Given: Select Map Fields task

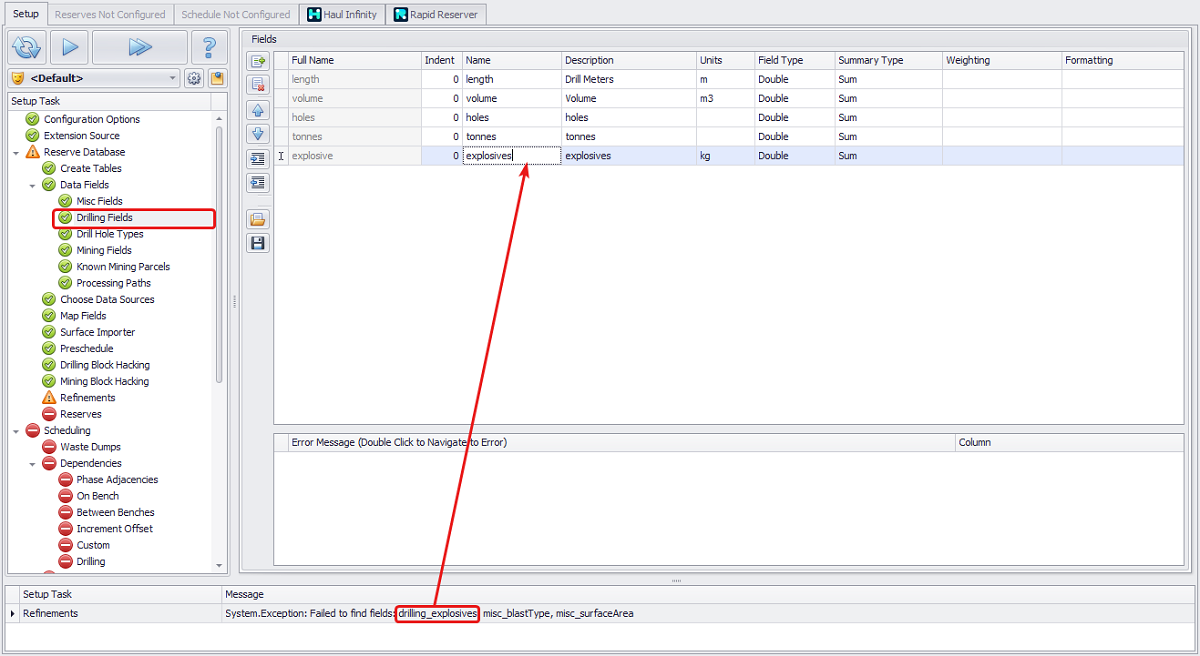Looking at the screenshot, I should point(83,316).
